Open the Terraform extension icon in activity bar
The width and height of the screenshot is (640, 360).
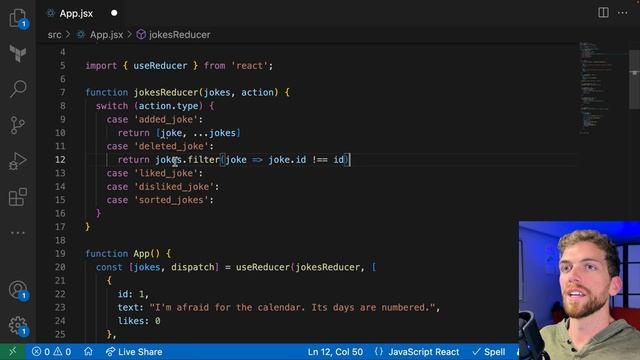[18, 53]
